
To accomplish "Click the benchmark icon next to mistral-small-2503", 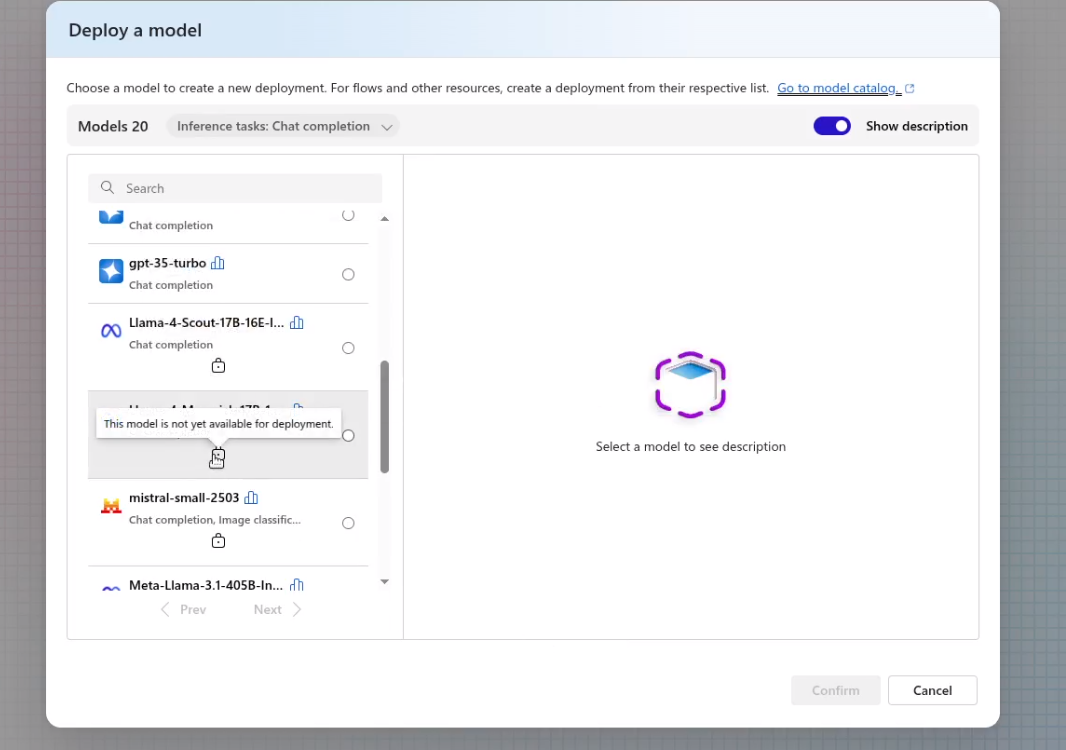I will click(251, 498).
